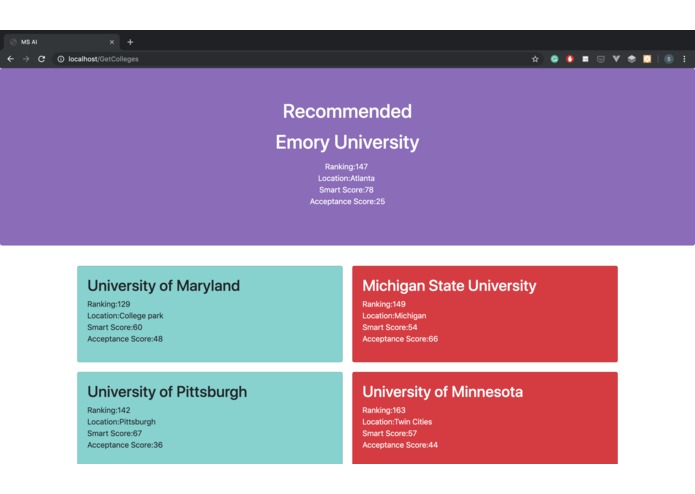
Task: Select Minnesota's Smart Score:57 text
Action: 390,433
